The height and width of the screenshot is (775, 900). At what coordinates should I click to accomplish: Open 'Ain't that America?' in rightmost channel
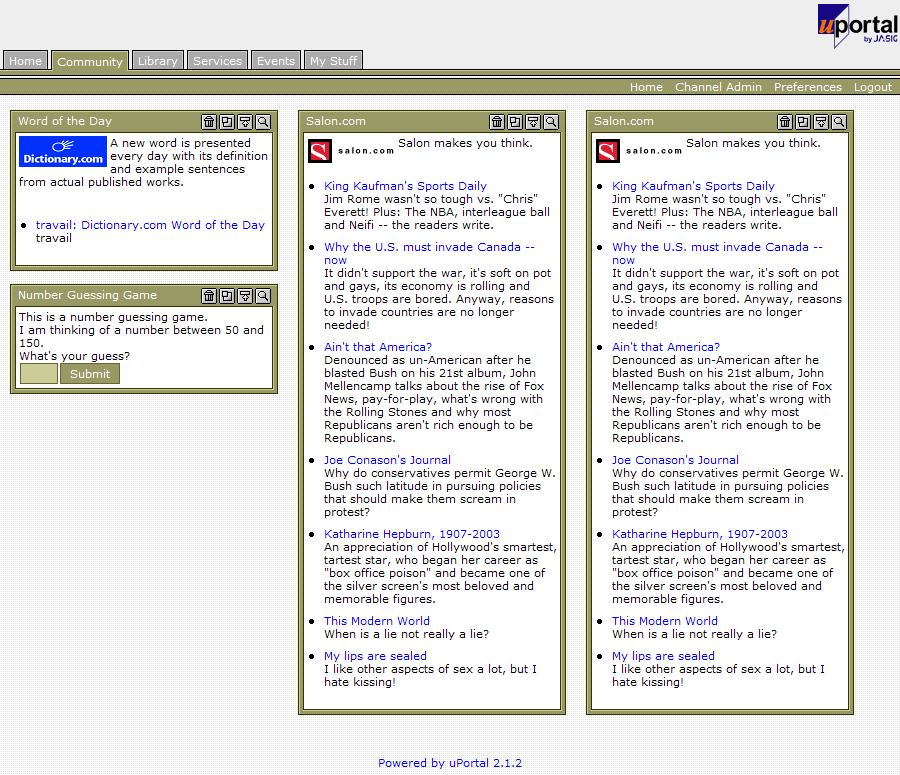point(666,347)
